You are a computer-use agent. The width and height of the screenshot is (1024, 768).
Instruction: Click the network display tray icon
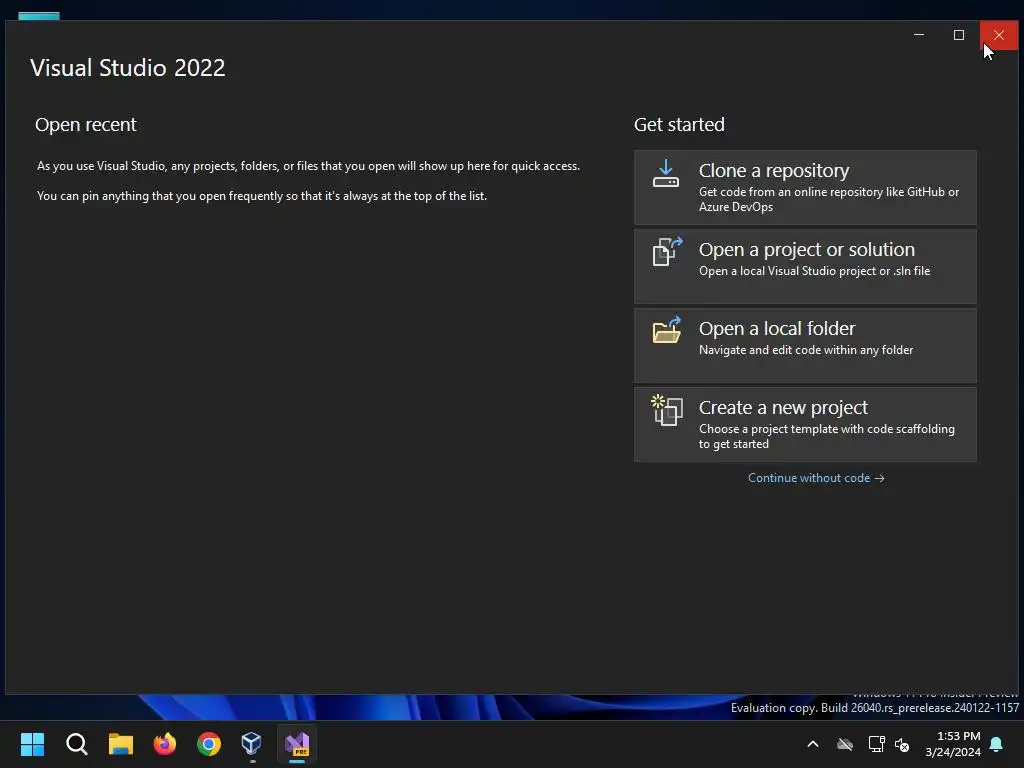pos(876,744)
